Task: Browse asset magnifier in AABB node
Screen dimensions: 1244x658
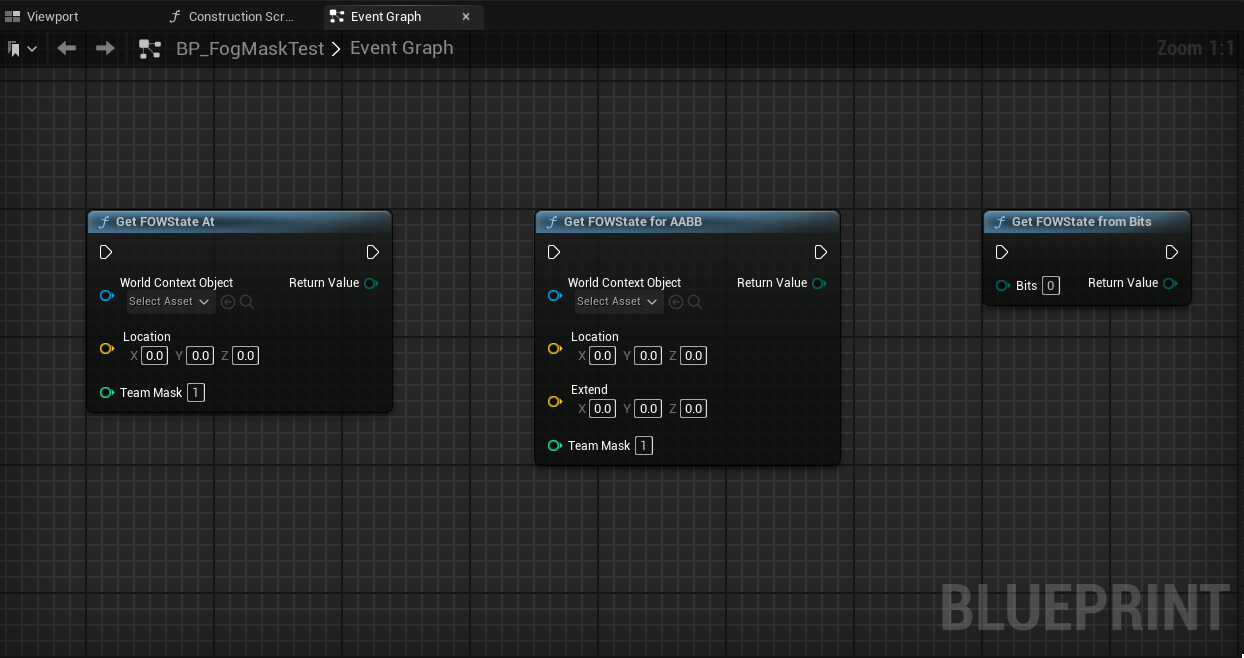Action: (x=695, y=302)
